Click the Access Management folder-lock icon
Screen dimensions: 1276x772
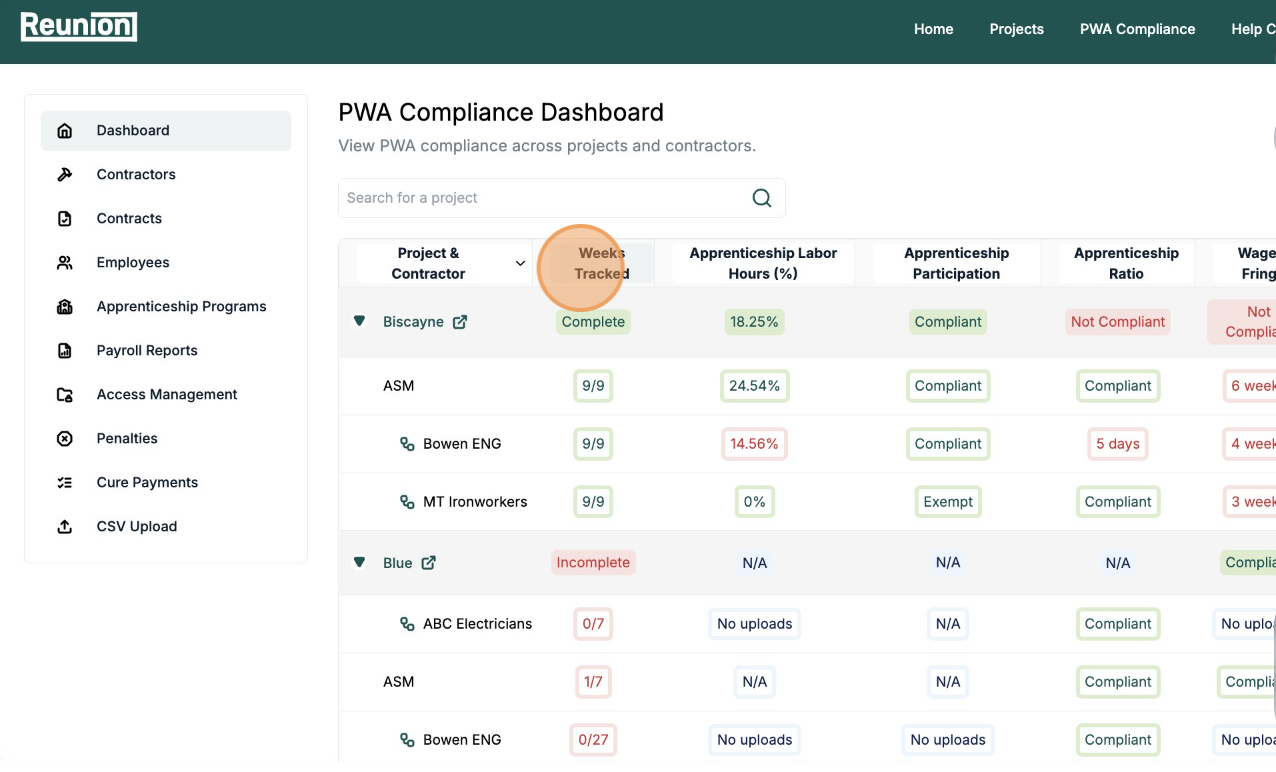[x=65, y=395]
